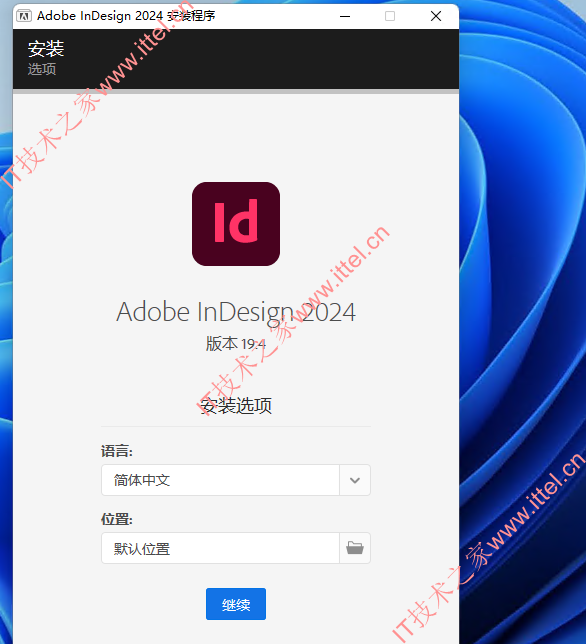
Task: Click the 语言: label
Action: point(117,451)
